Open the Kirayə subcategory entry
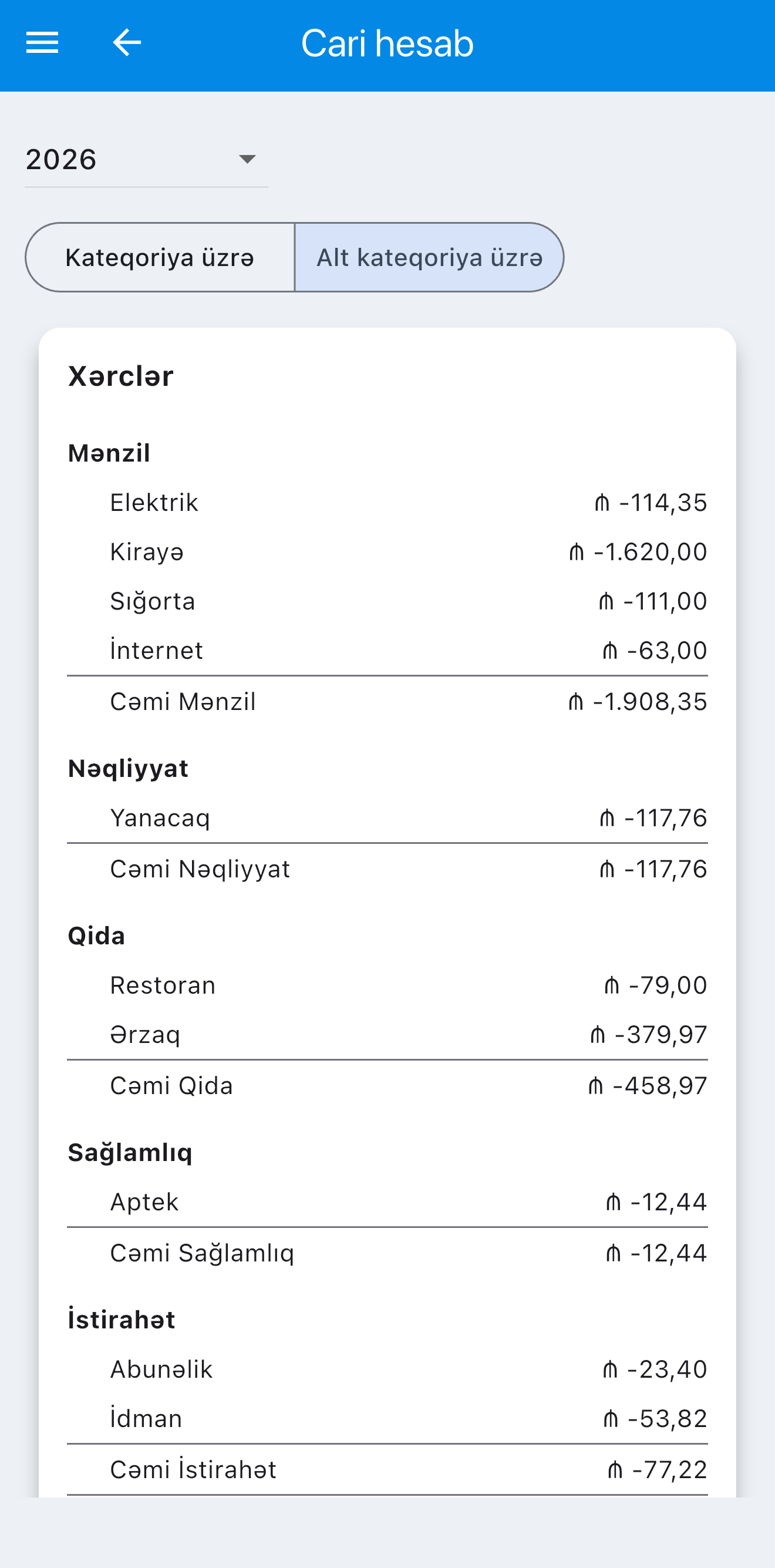775x1568 pixels. 387,552
